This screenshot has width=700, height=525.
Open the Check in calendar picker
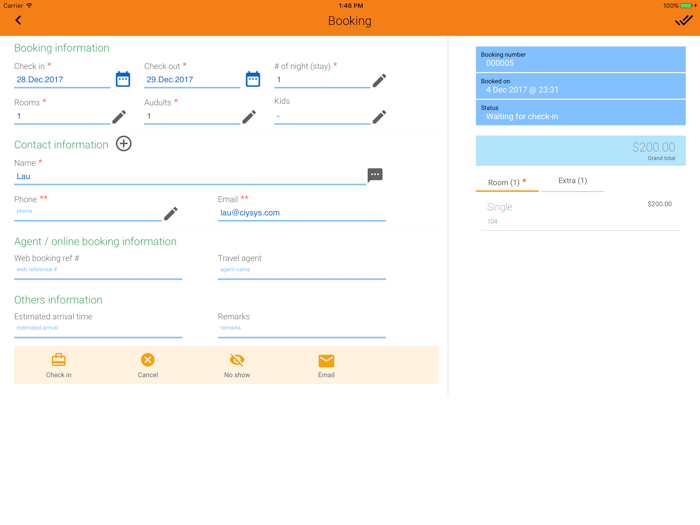pos(123,79)
